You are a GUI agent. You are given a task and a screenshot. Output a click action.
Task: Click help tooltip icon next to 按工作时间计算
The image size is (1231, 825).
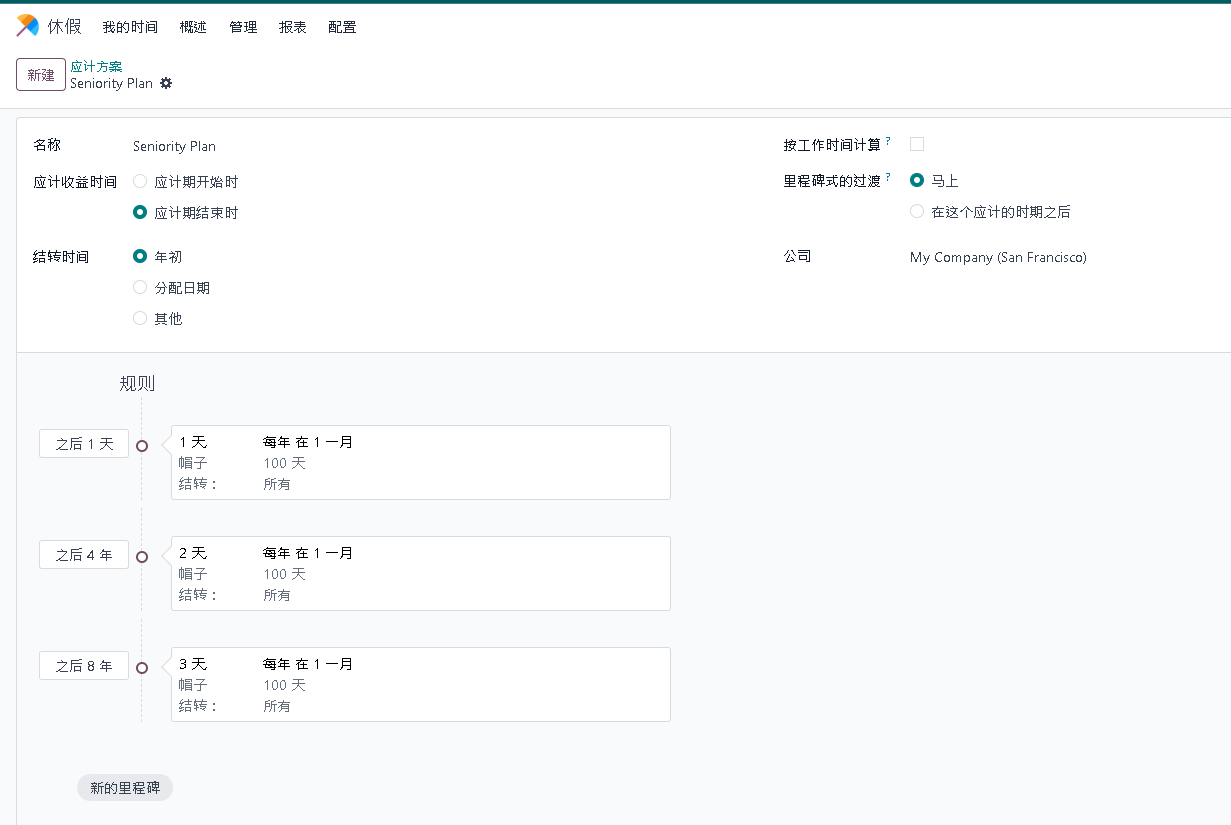tap(888, 141)
